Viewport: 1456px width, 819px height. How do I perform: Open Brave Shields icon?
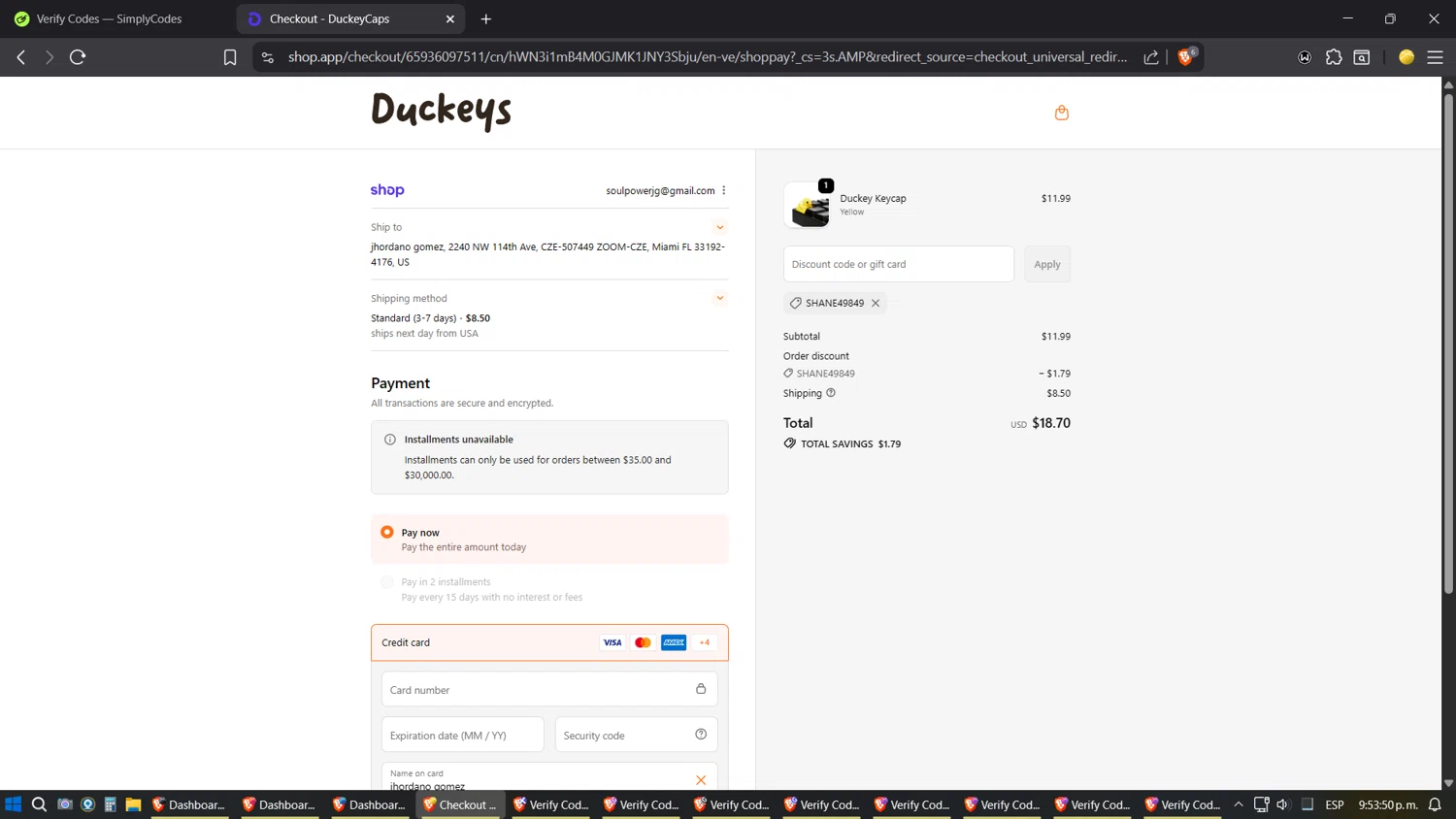tap(1185, 56)
